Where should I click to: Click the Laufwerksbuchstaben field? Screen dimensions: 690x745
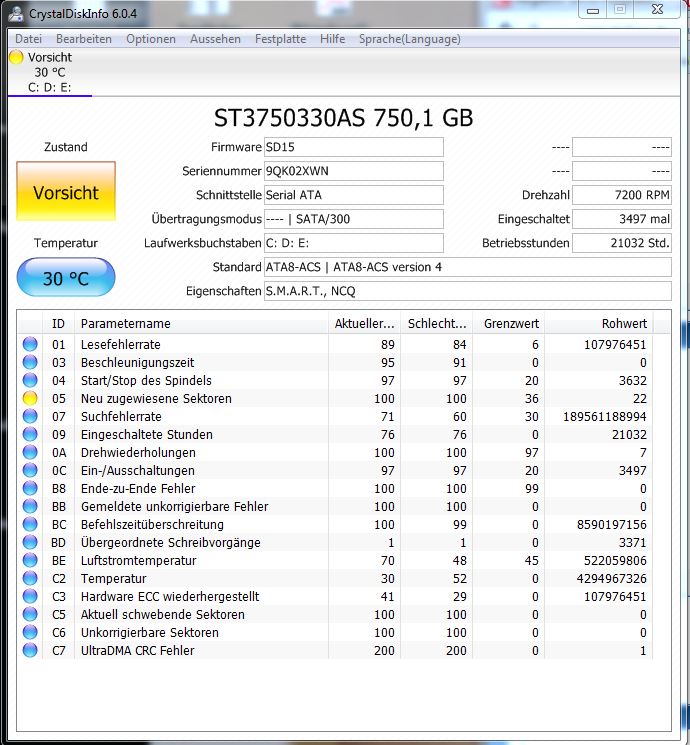(x=354, y=243)
